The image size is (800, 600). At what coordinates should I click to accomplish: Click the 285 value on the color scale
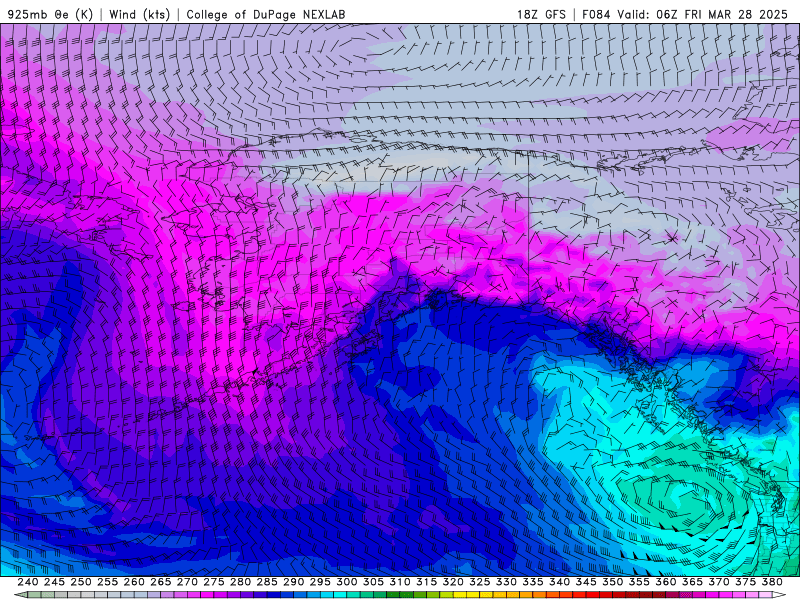click(267, 582)
